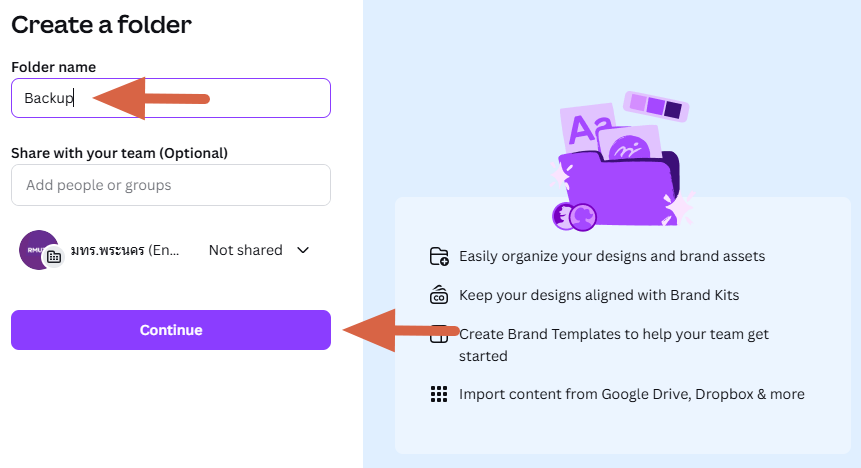Click the round purple team avatar
Image resolution: width=861 pixels, height=468 pixels.
37,249
